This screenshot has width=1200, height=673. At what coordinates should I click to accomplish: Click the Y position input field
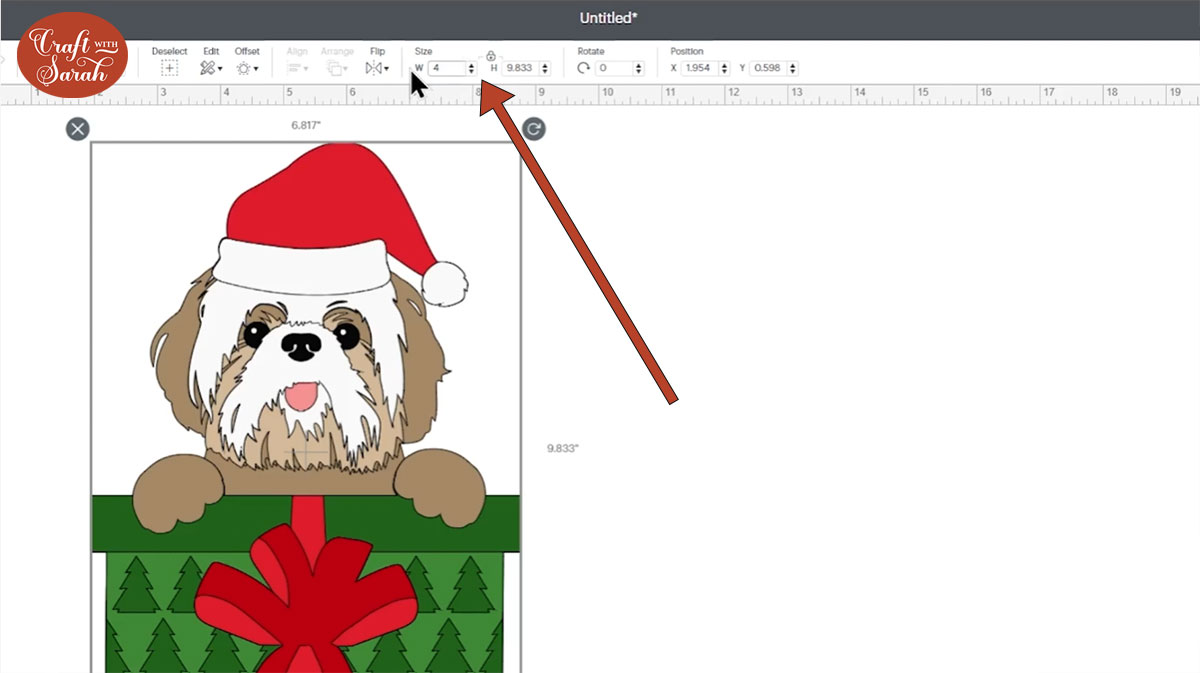point(767,68)
